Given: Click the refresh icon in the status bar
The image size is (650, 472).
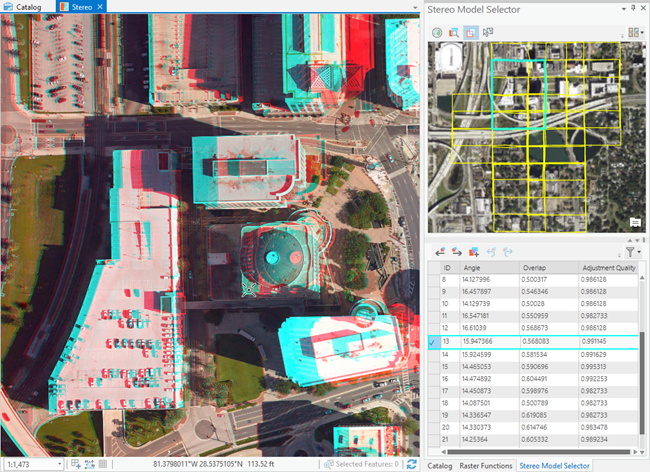Looking at the screenshot, I should (412, 464).
